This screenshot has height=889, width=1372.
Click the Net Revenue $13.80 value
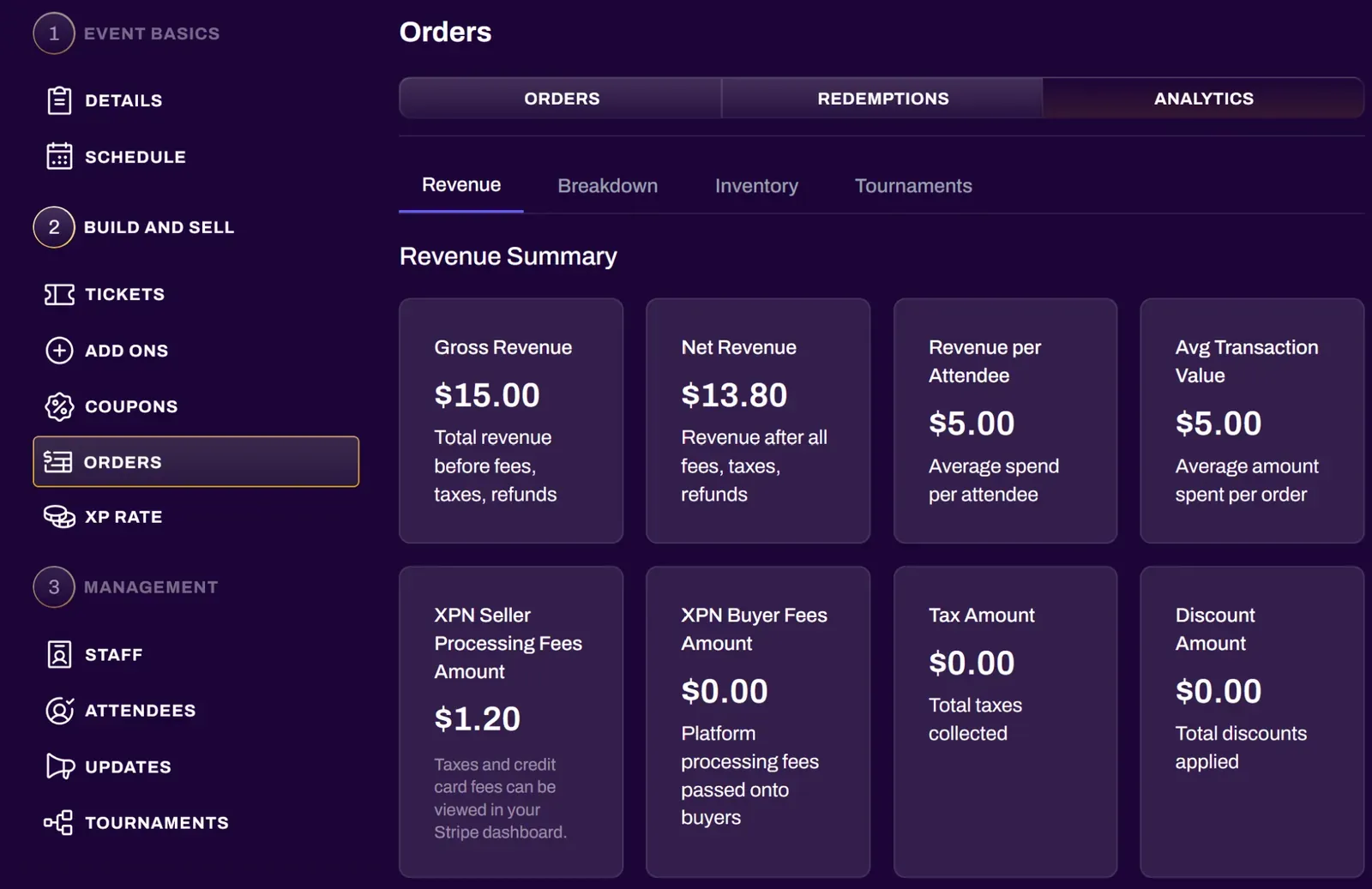point(734,395)
